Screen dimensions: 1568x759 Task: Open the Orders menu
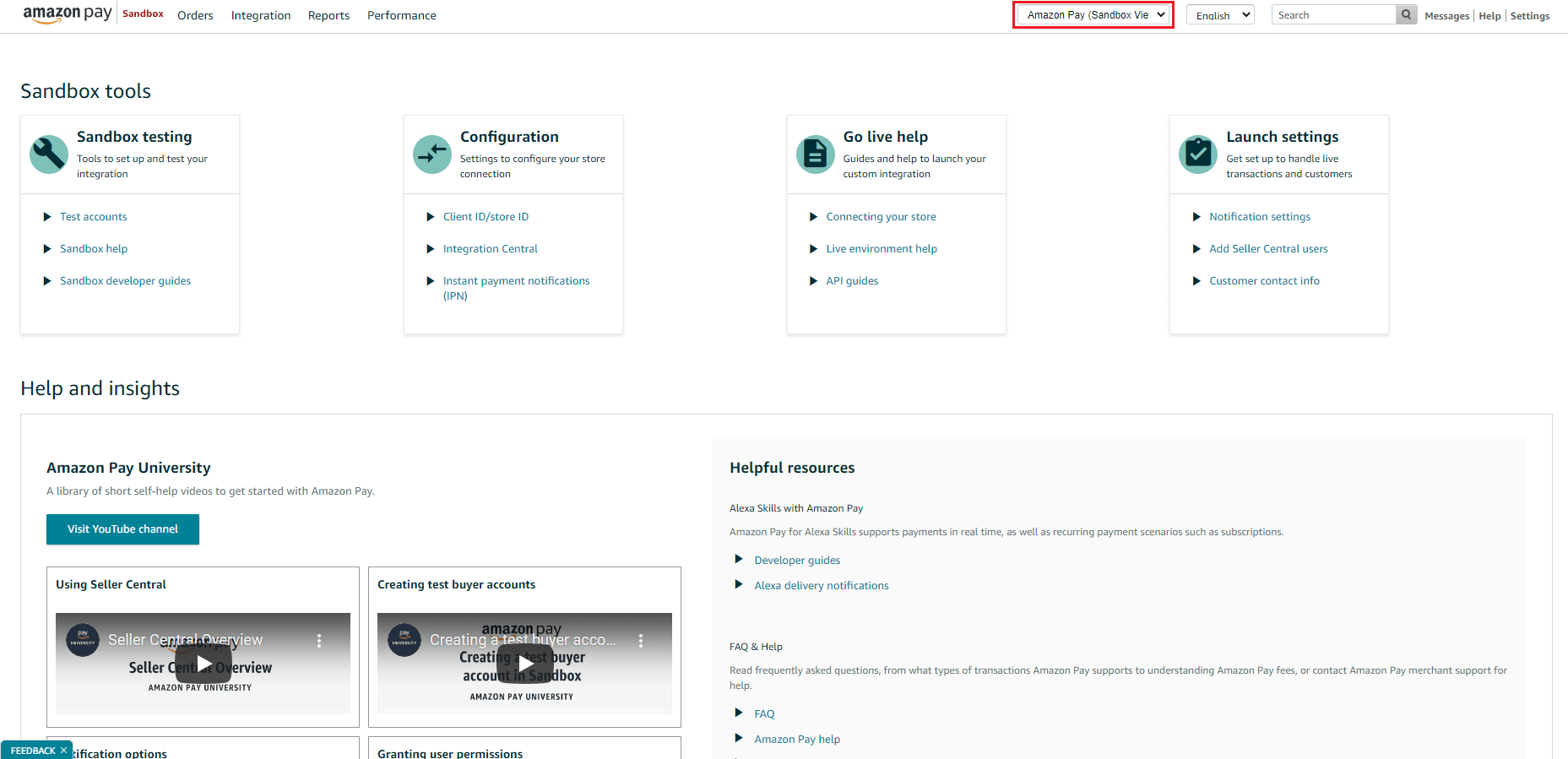point(195,16)
